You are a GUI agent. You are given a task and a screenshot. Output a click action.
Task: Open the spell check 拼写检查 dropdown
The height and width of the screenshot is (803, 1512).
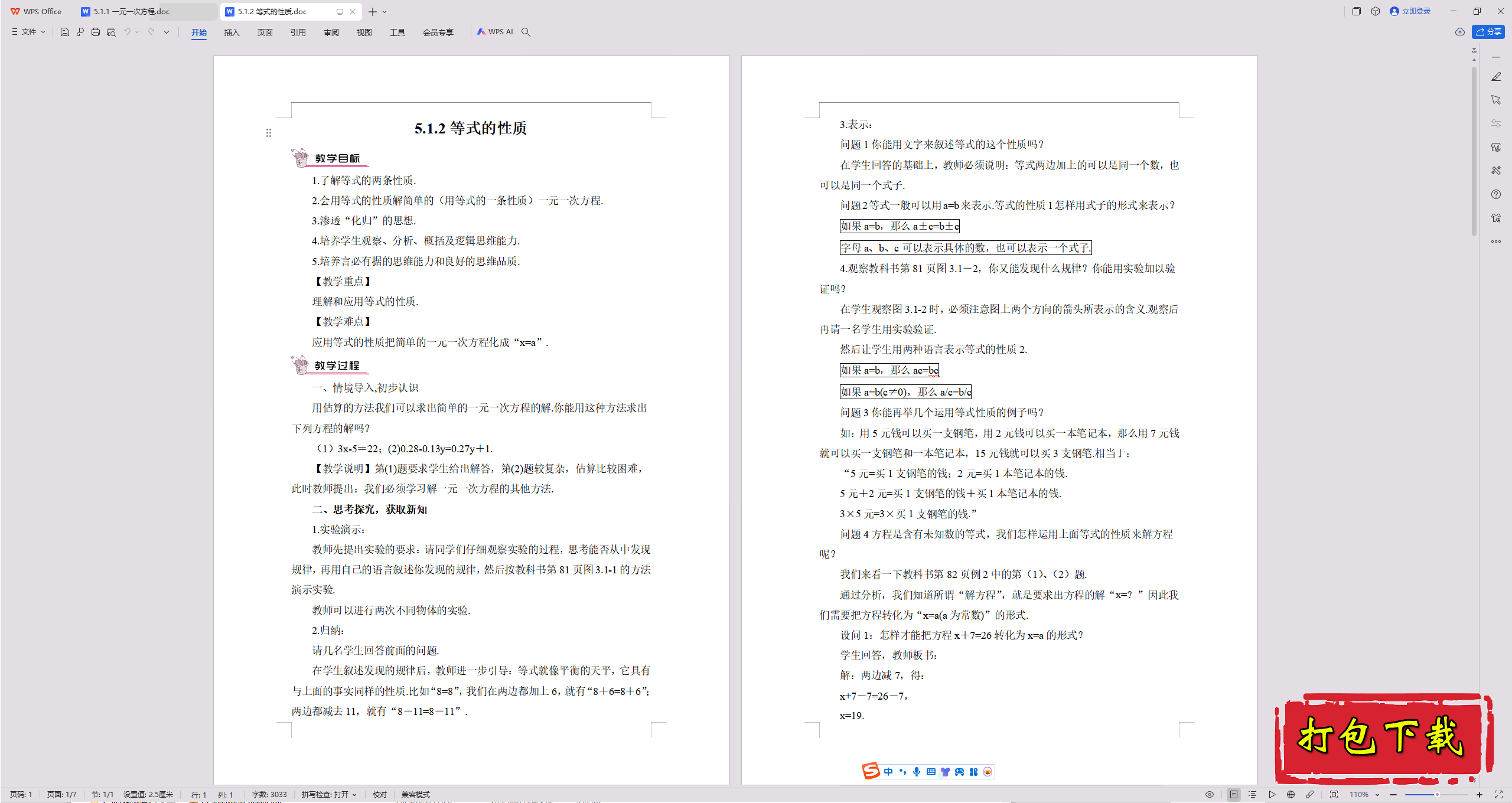pyautogui.click(x=329, y=795)
